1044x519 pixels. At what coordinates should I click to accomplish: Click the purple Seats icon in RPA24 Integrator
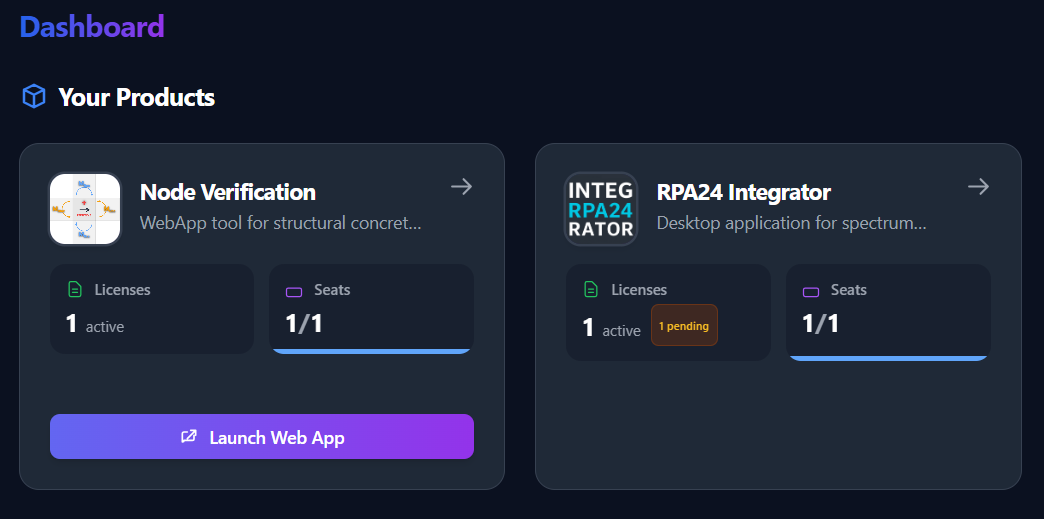811,291
